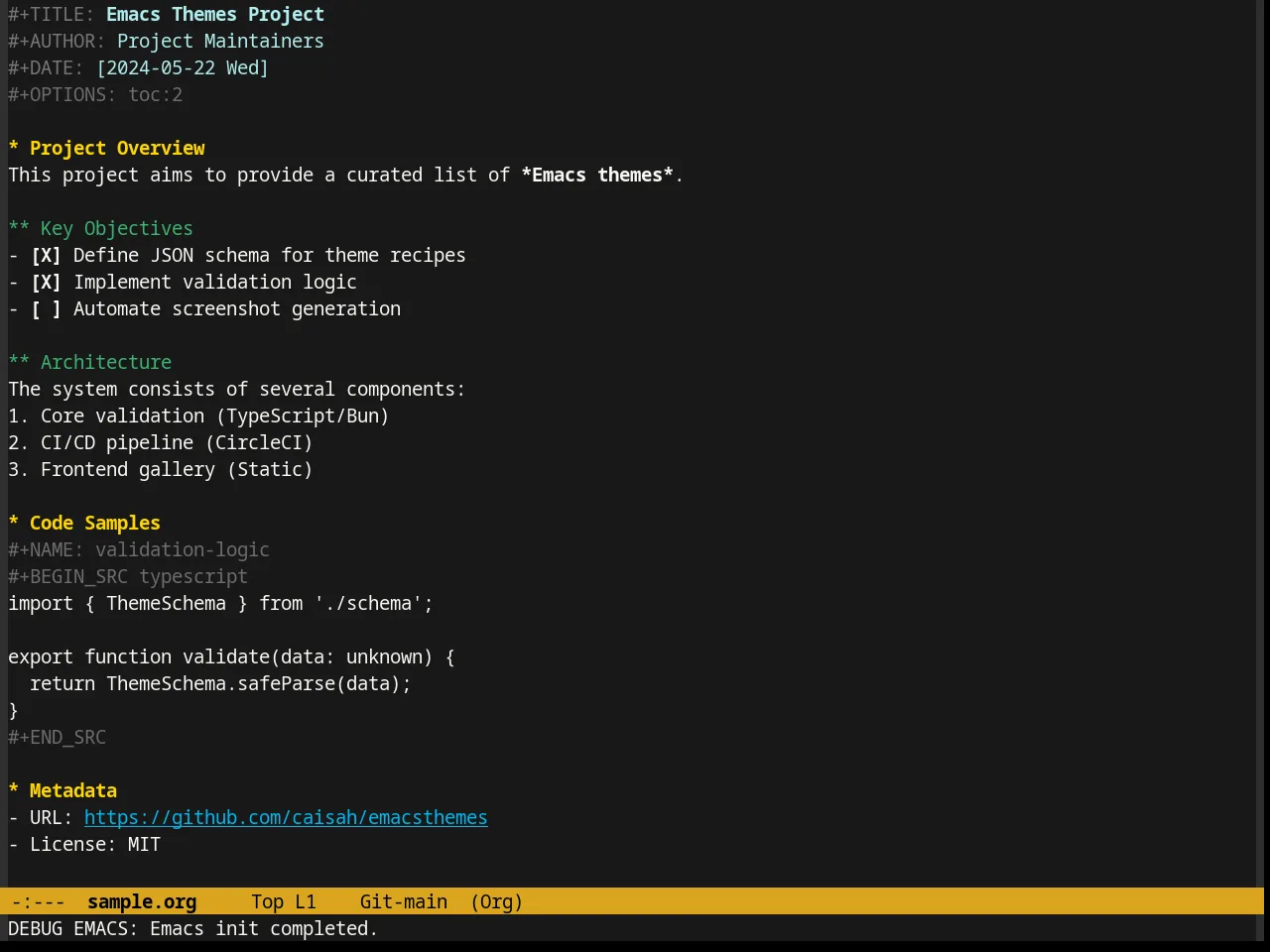Click the -:--- buffer status flags
The image size is (1270, 952).
tap(39, 902)
